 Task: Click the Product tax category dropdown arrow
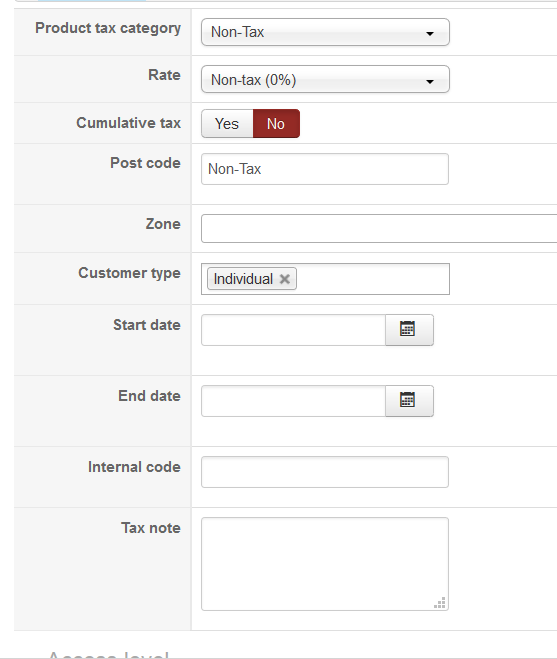[x=430, y=33]
